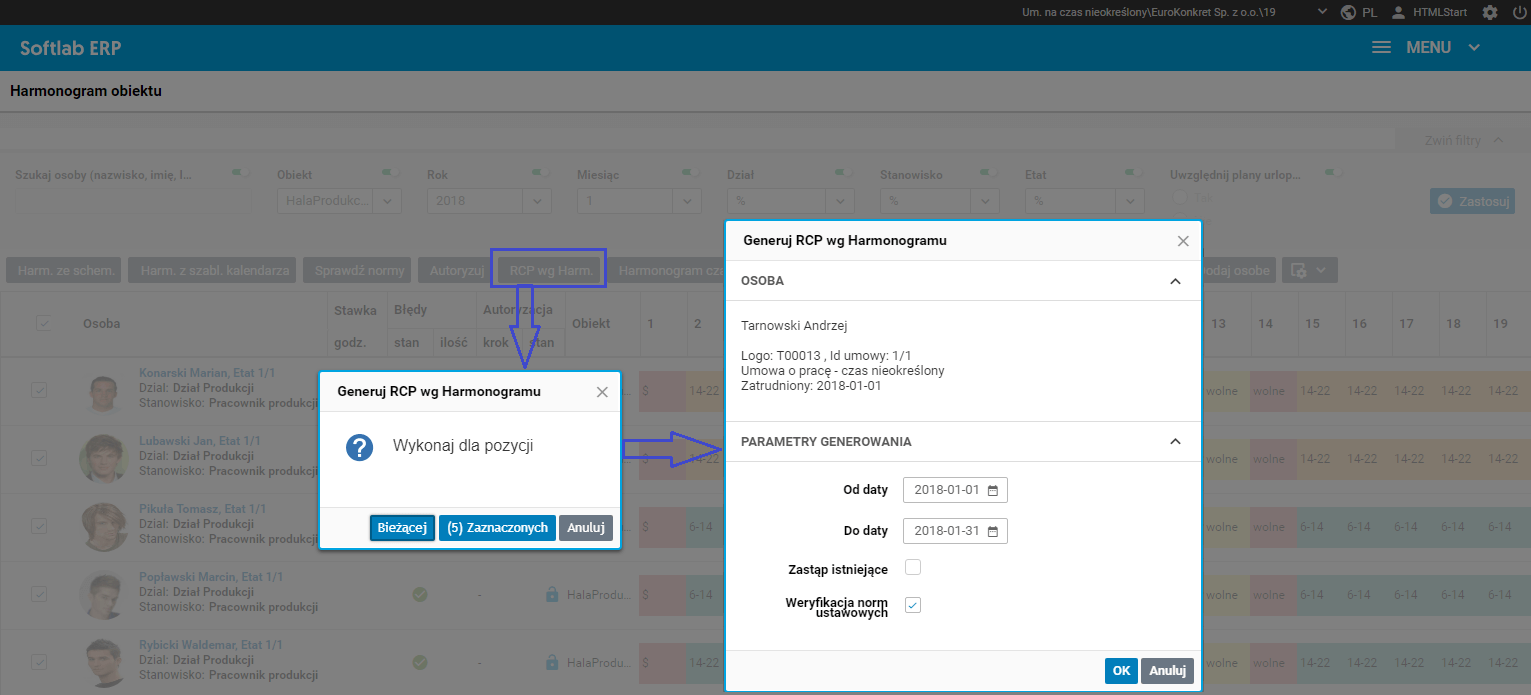Collapse the OSOBA section
This screenshot has height=695, width=1531.
pyautogui.click(x=1175, y=281)
